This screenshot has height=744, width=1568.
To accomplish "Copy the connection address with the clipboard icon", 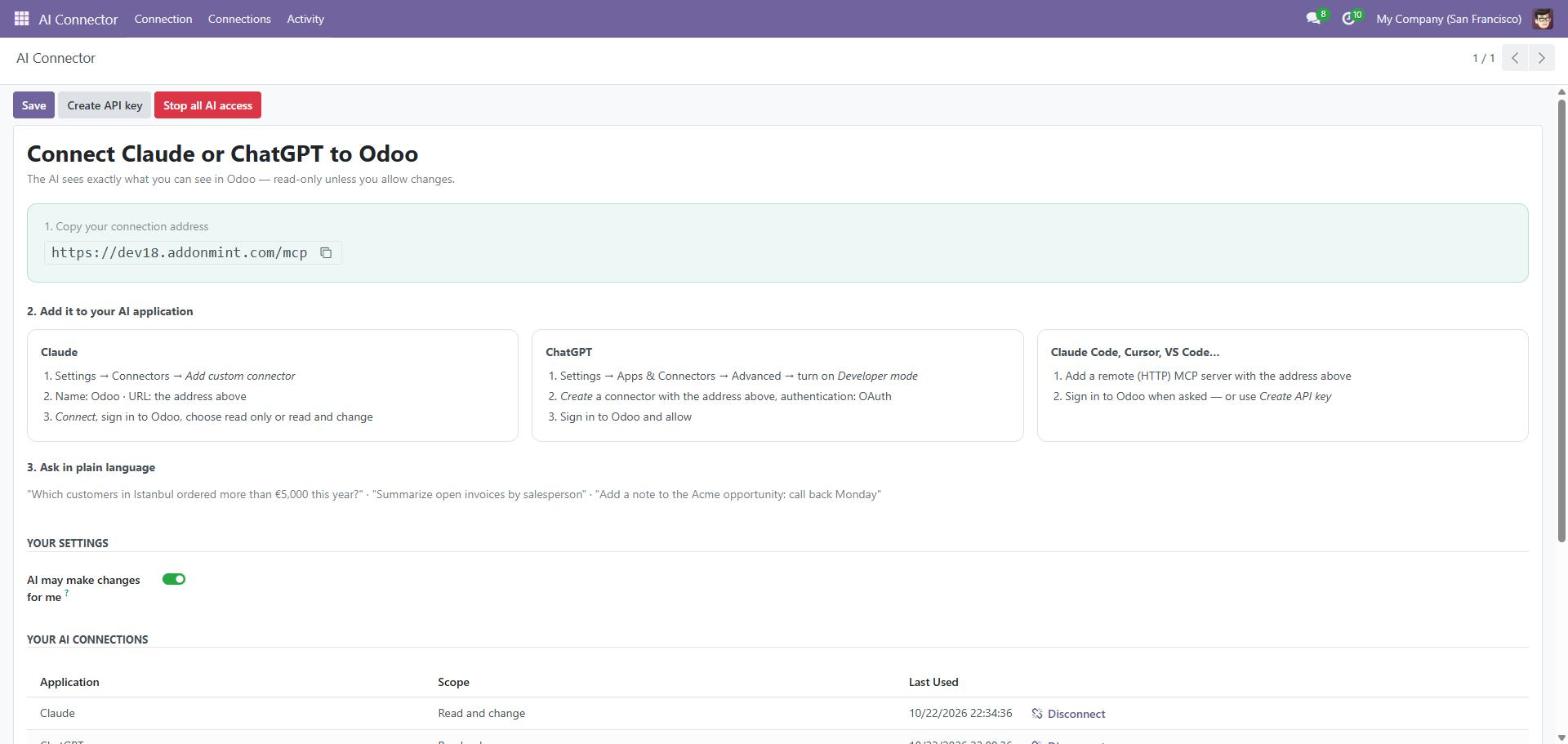I will coord(326,253).
